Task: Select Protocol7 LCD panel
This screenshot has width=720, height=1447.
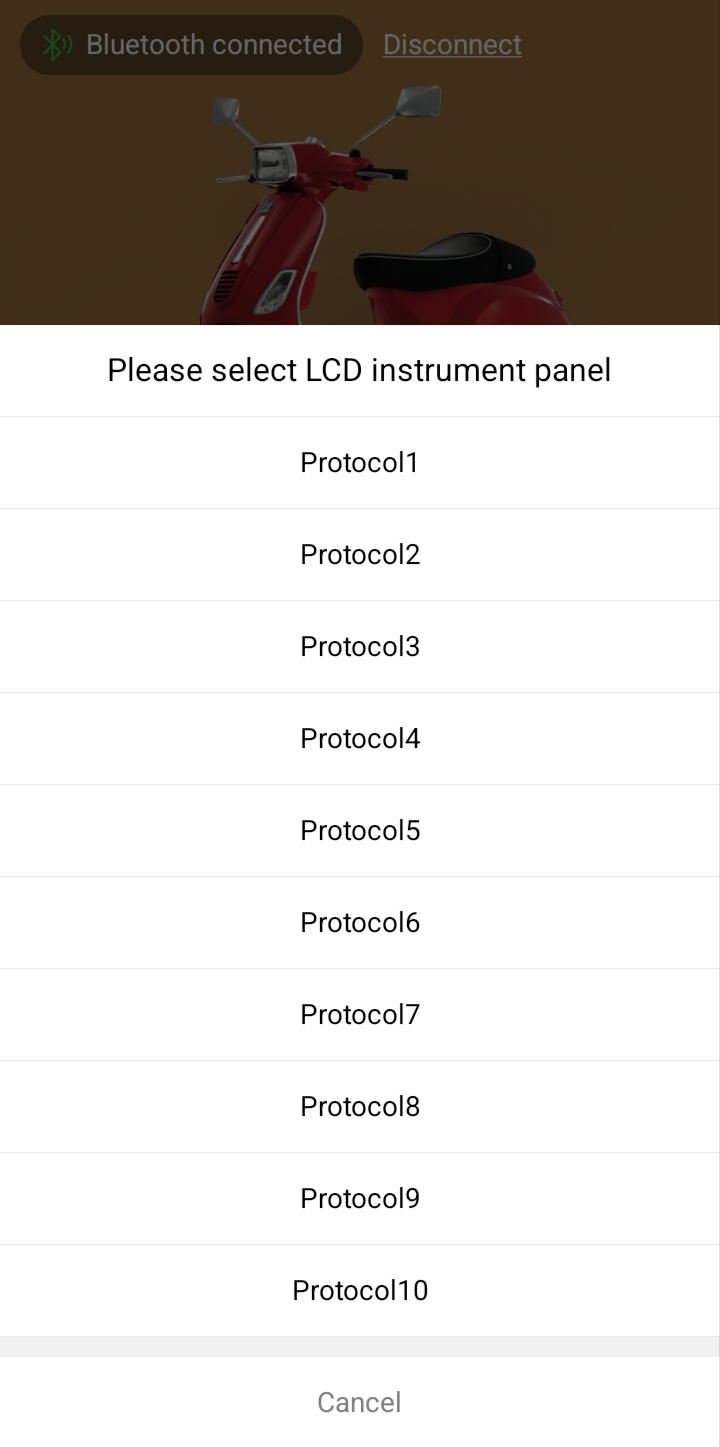Action: [x=360, y=1015]
